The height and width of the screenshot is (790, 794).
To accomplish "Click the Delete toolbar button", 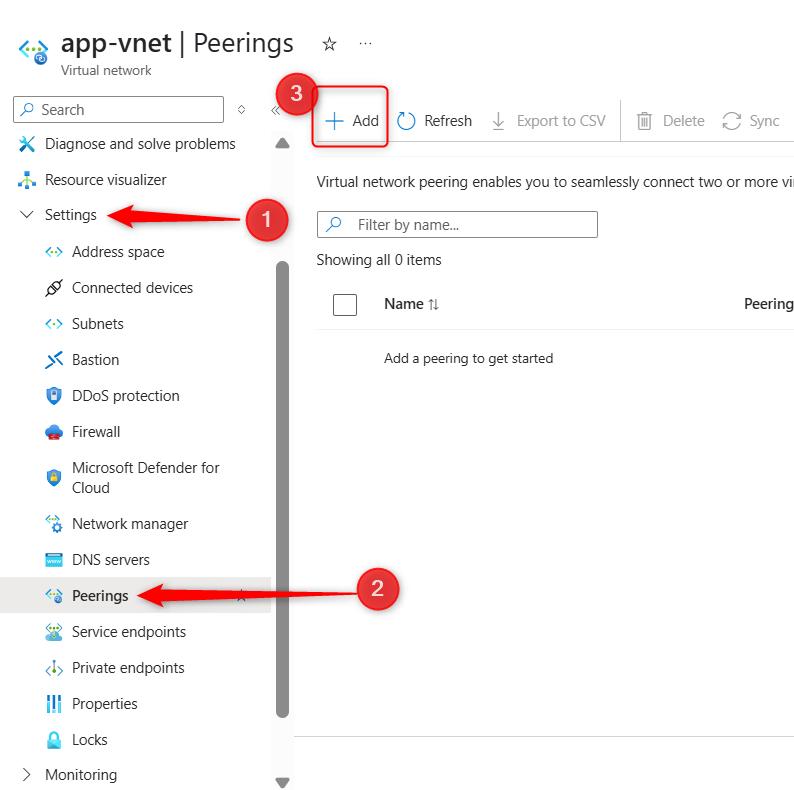I will click(670, 121).
